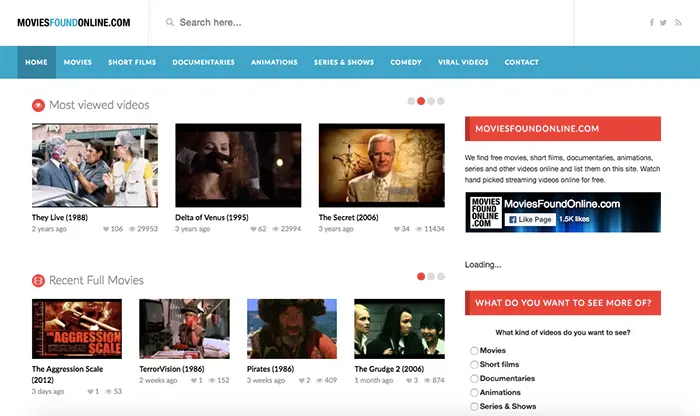Select the Documentaries radio option
The height and width of the screenshot is (416, 700).
474,379
